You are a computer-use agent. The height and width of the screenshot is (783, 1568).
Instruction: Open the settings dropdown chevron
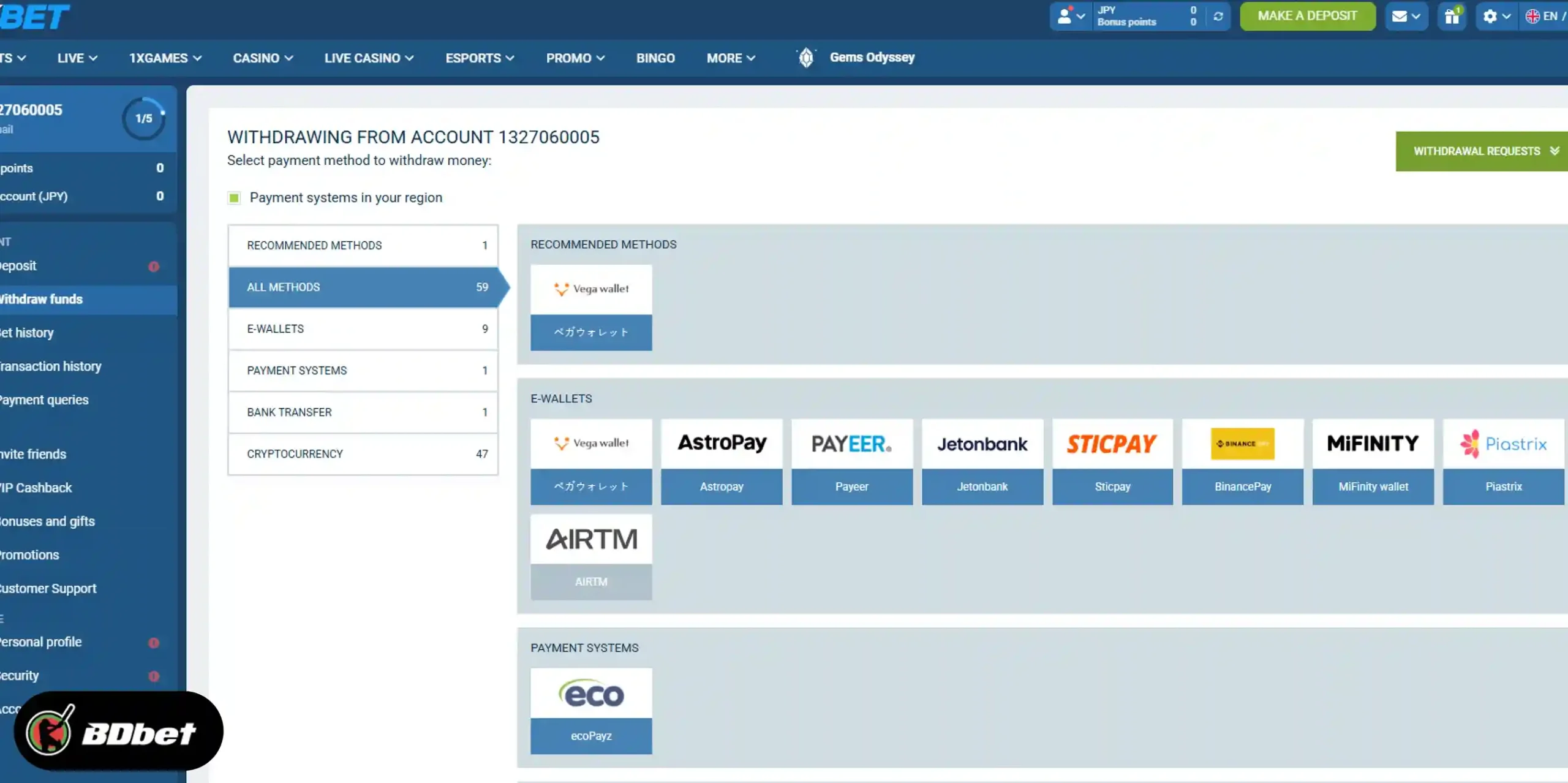tap(1506, 17)
